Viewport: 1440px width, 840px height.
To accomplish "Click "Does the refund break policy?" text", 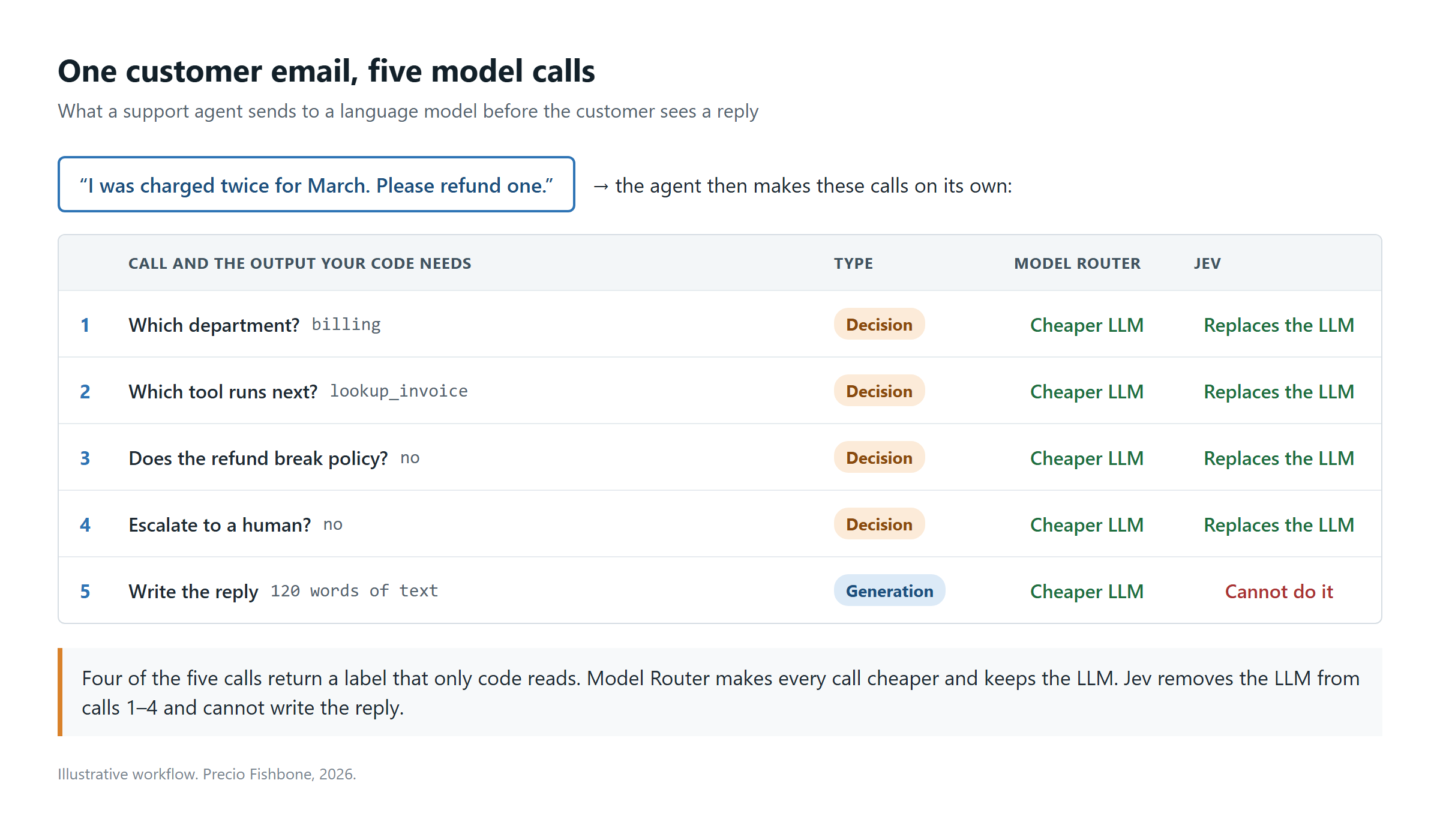I will tap(258, 458).
